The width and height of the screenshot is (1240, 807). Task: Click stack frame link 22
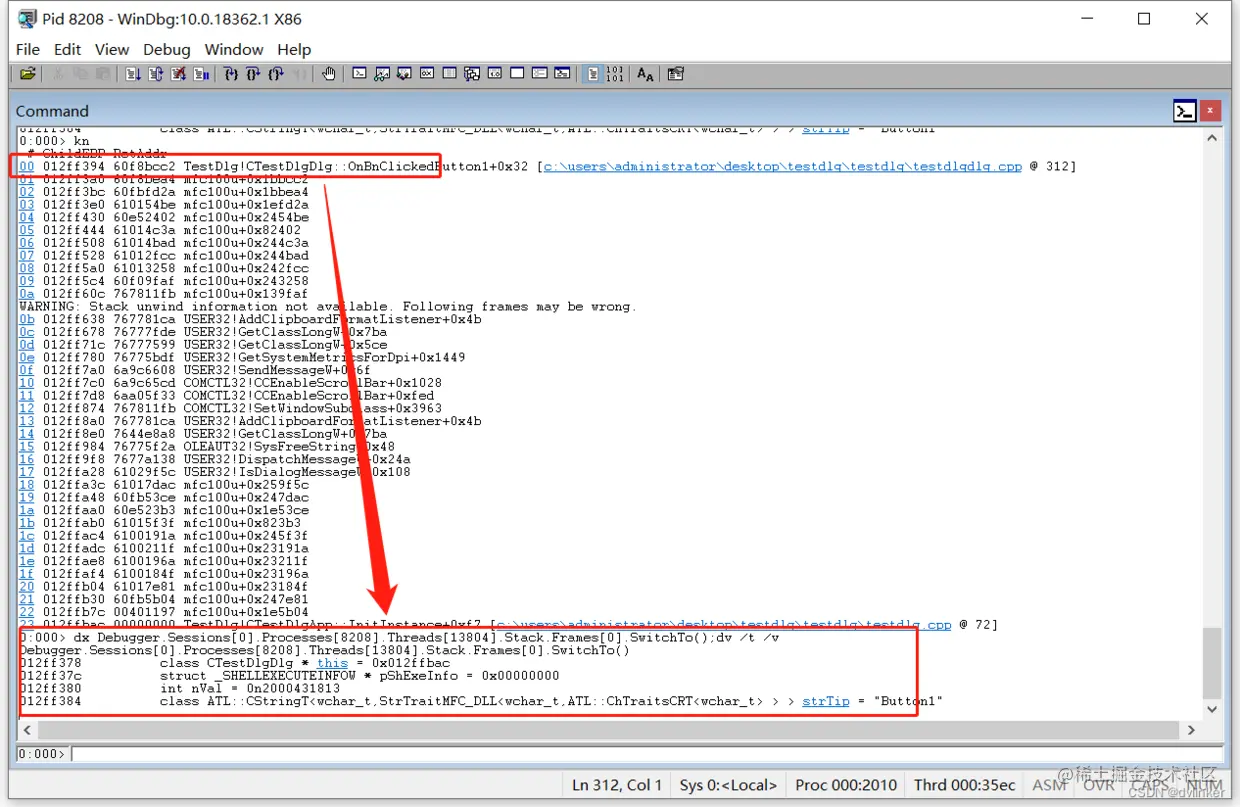tap(27, 612)
